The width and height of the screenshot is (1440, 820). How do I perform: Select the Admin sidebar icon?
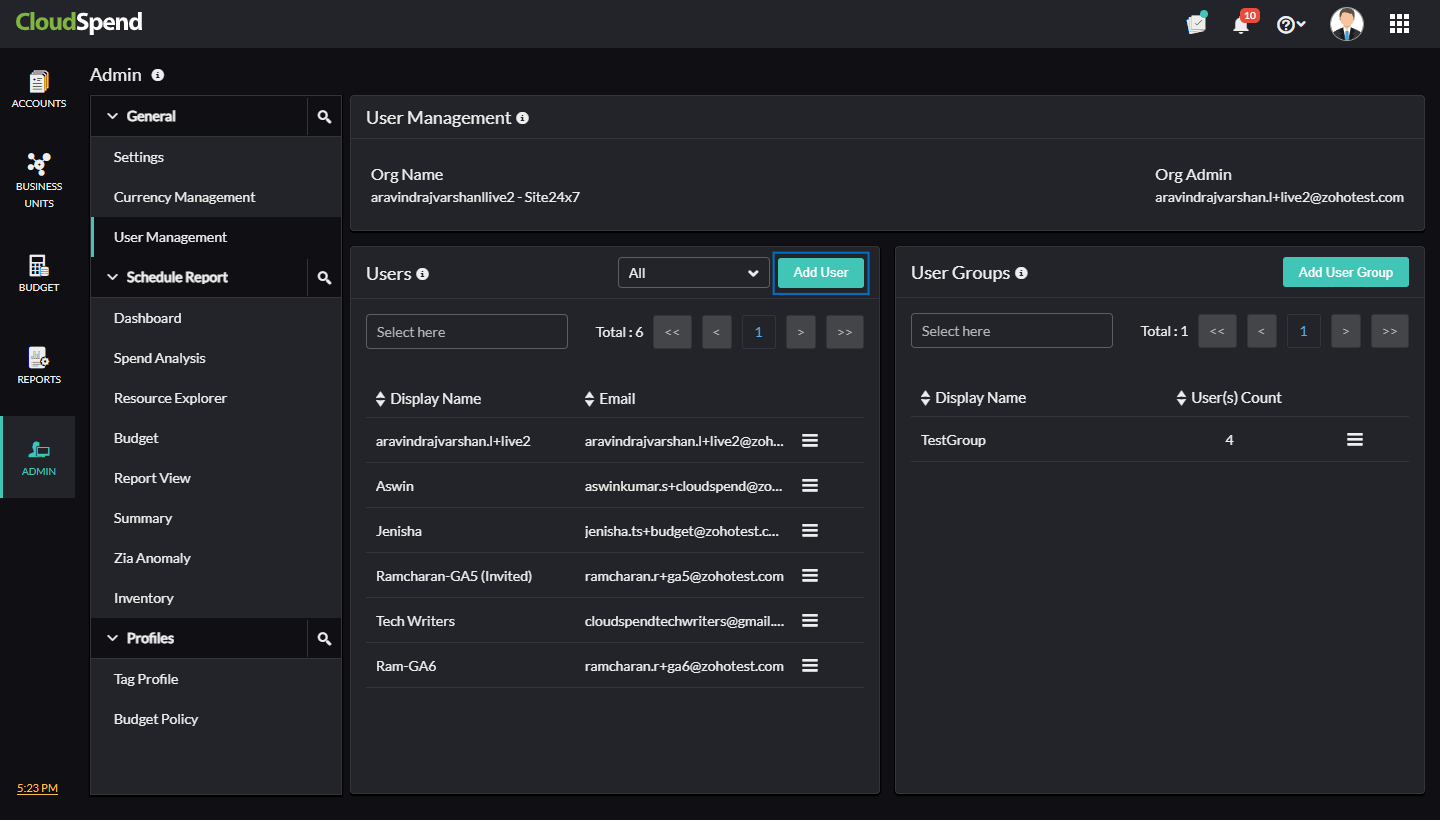(38, 456)
